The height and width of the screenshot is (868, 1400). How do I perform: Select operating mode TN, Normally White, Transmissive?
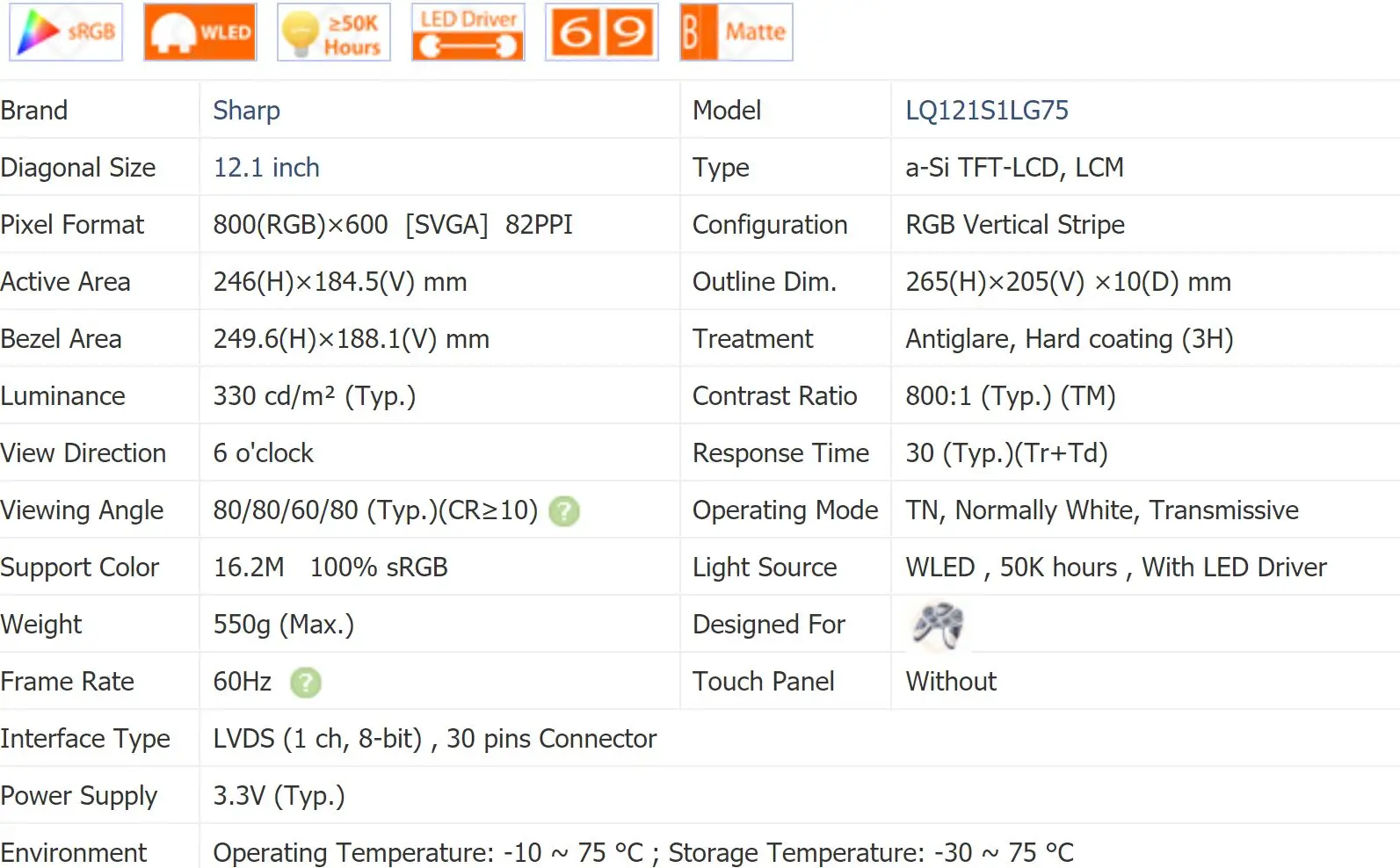pos(1102,510)
